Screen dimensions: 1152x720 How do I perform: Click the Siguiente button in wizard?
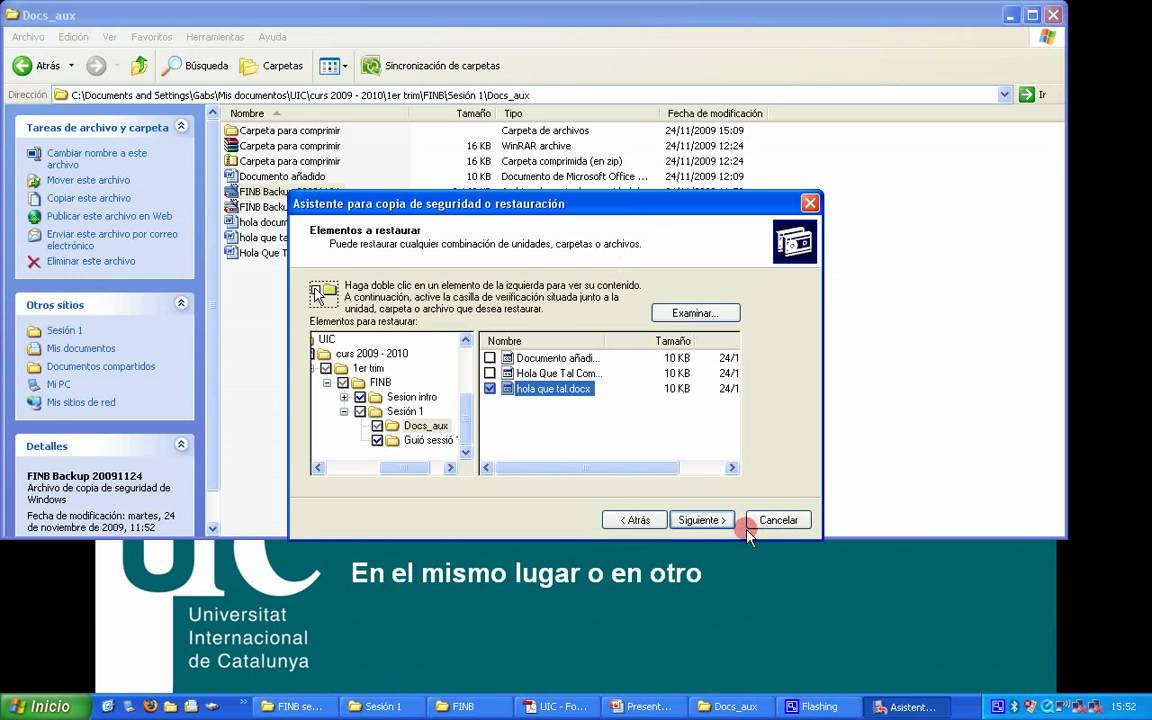pyautogui.click(x=702, y=520)
